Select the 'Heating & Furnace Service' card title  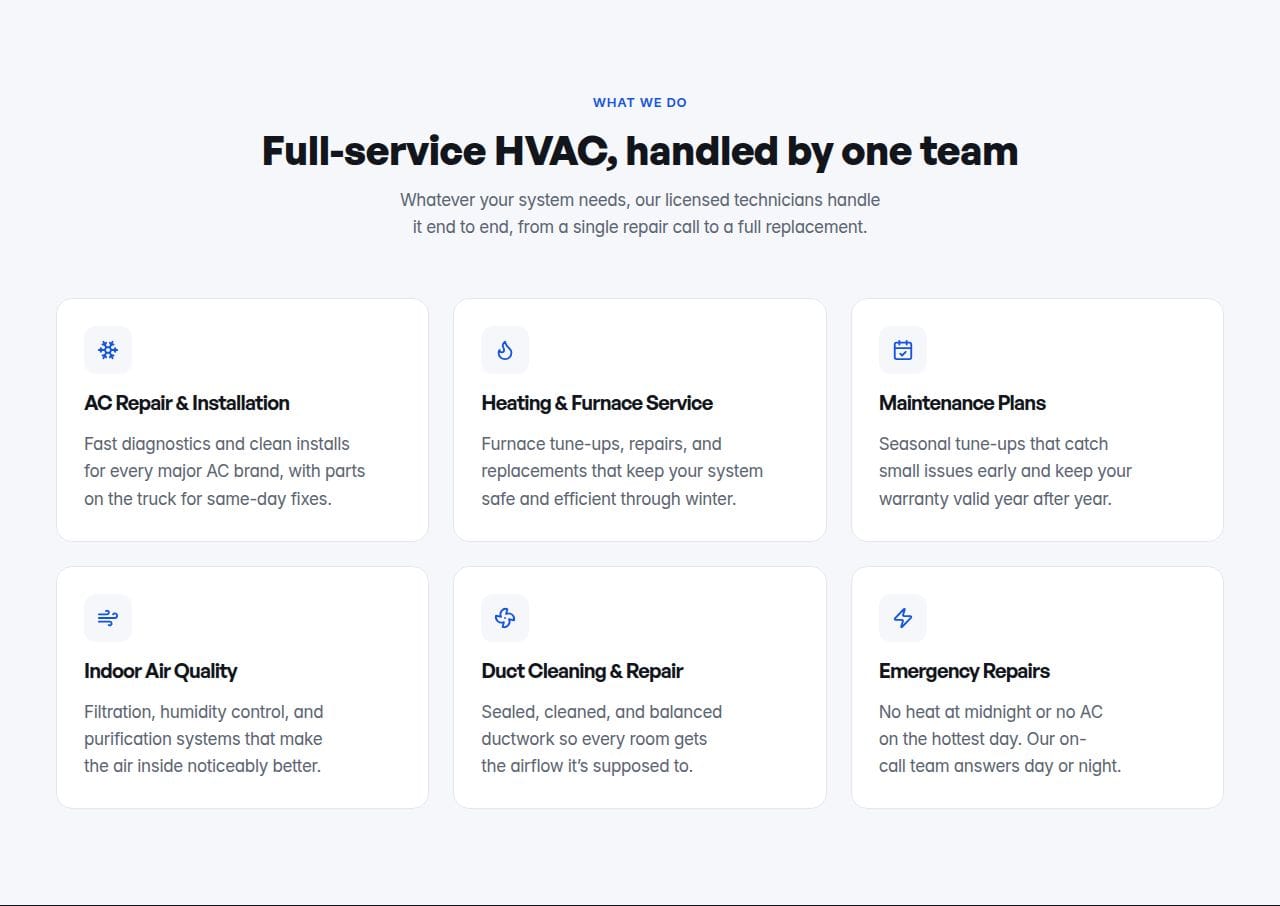coord(597,403)
